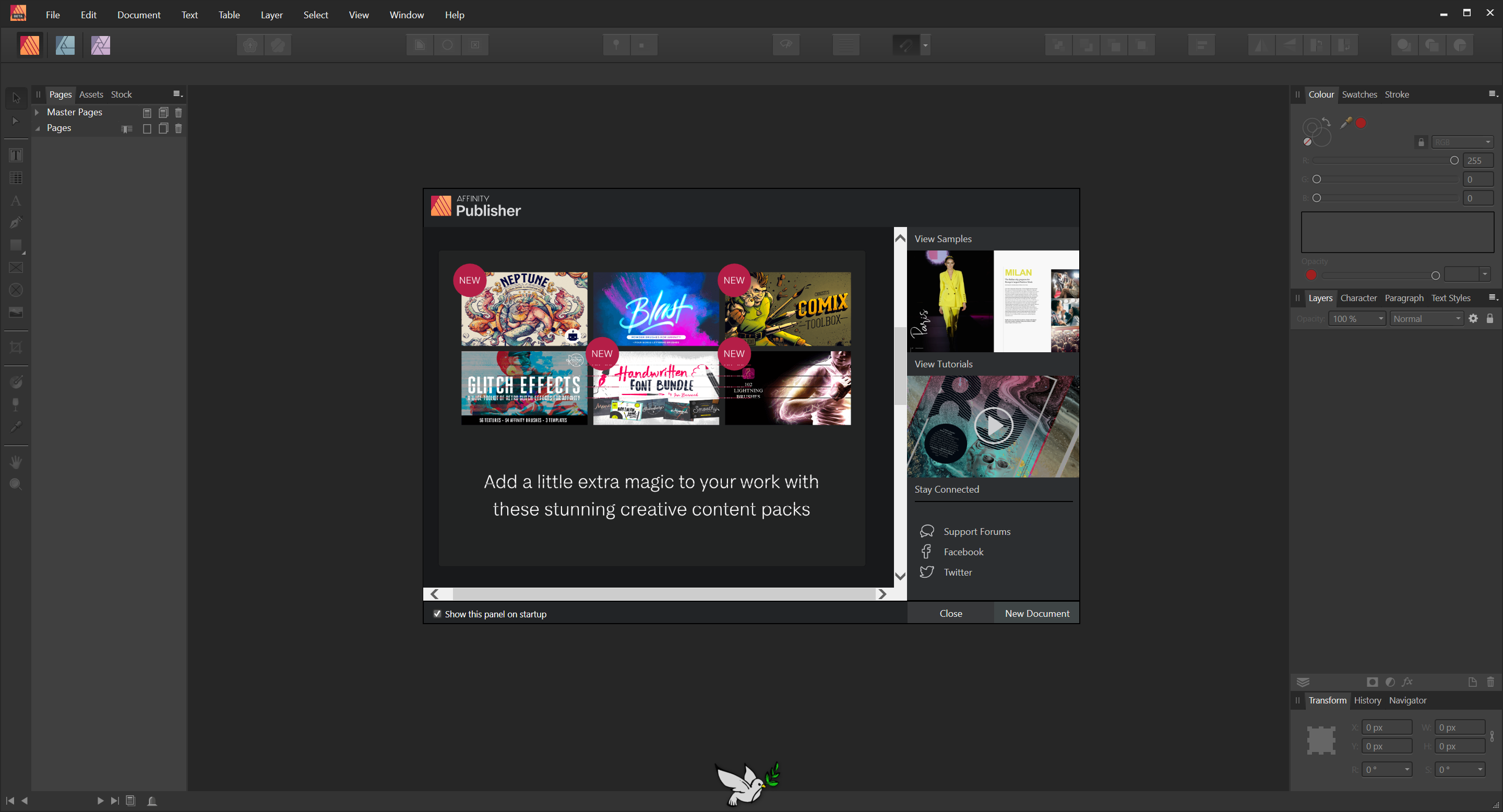The width and height of the screenshot is (1503, 812).
Task: Select the Zoom magnifier tool
Action: pyautogui.click(x=16, y=484)
